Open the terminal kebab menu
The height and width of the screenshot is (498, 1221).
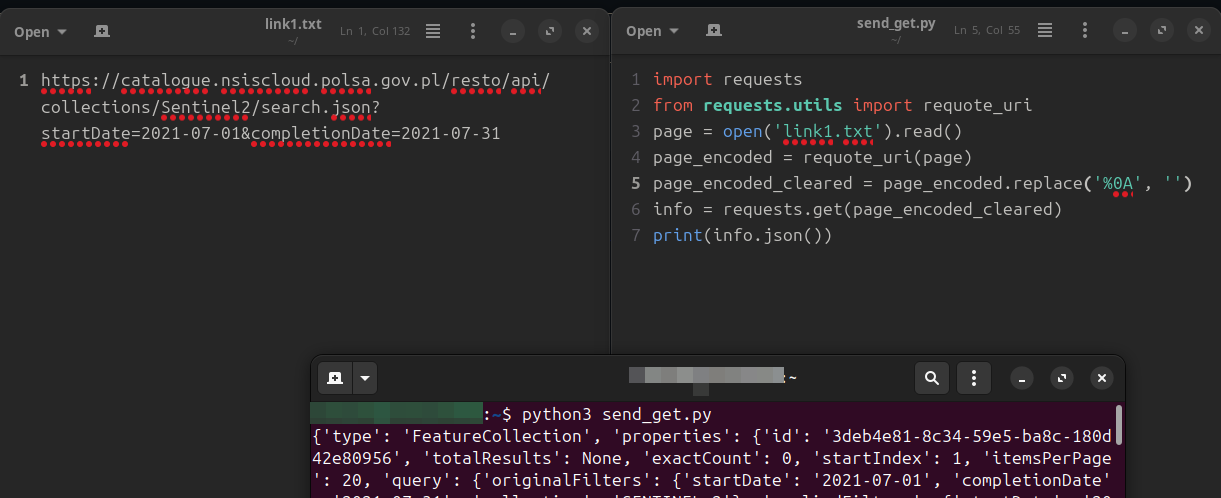click(973, 378)
